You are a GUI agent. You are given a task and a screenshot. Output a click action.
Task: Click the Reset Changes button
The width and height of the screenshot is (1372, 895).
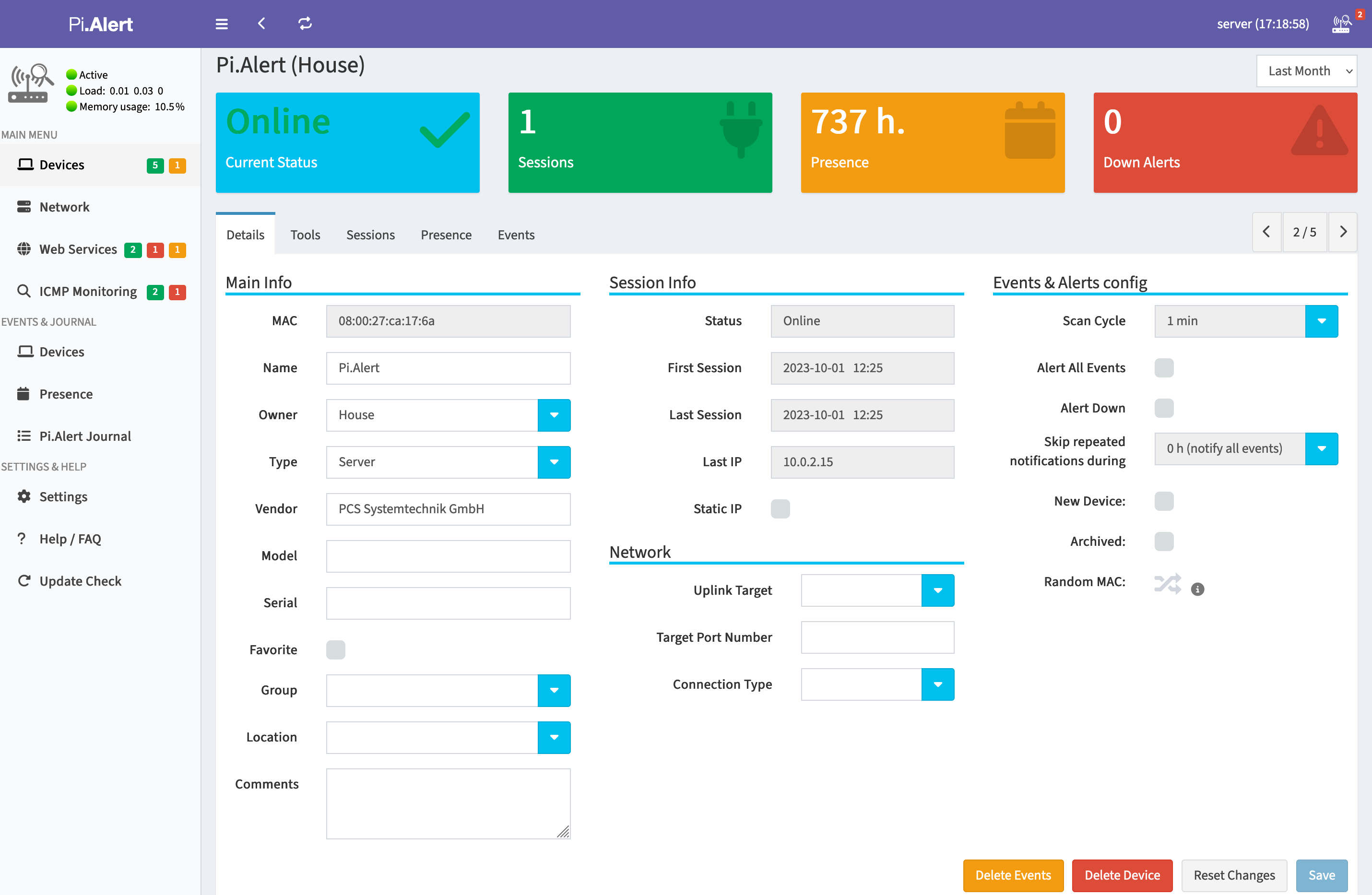[x=1234, y=875]
